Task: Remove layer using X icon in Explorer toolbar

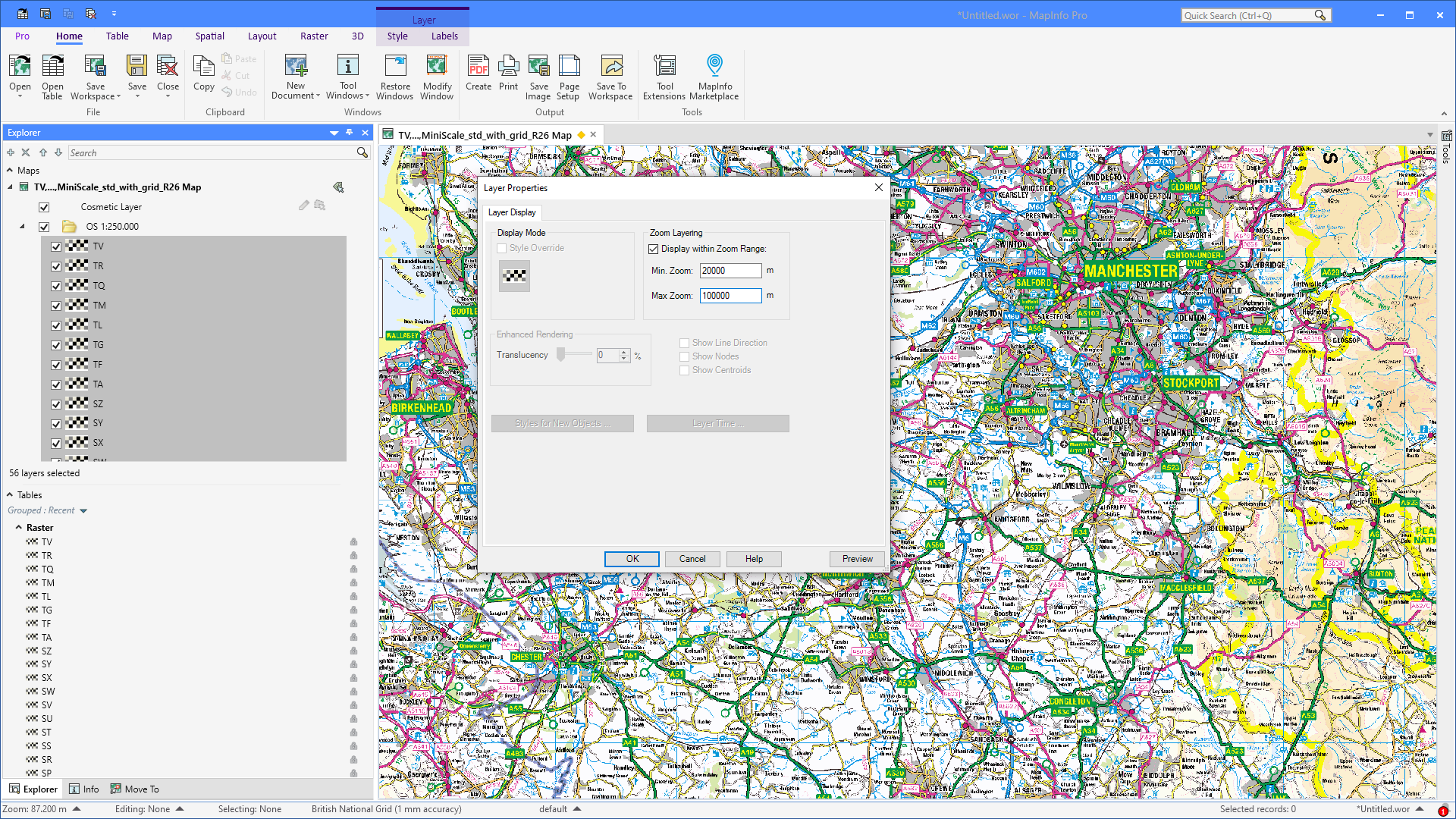Action: (26, 152)
